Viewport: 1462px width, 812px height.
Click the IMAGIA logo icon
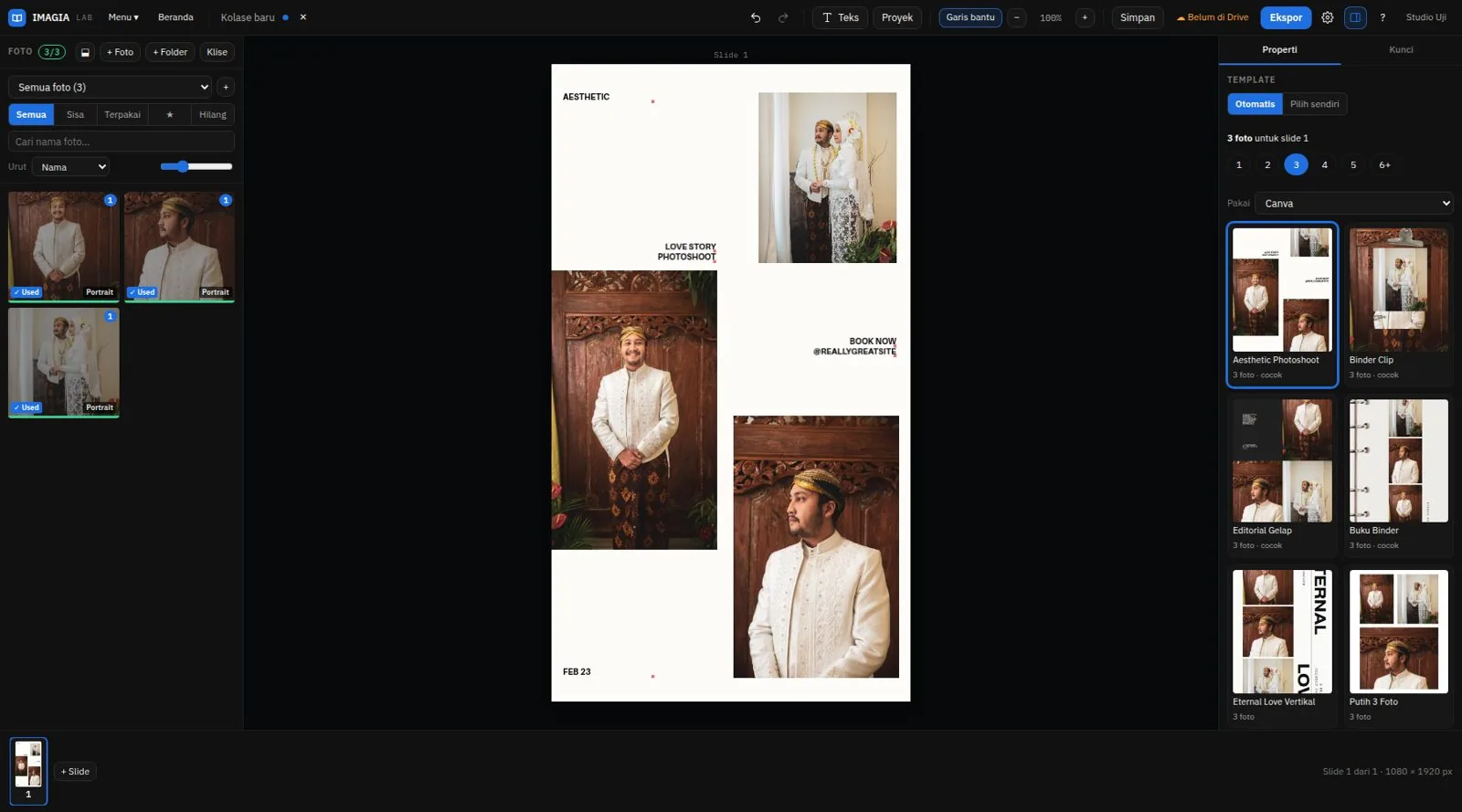pyautogui.click(x=16, y=17)
